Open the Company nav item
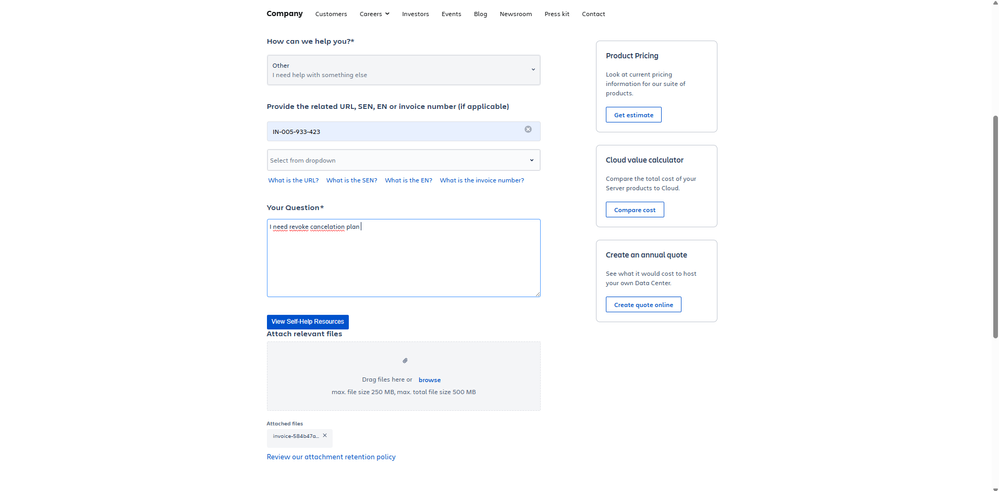 [x=284, y=13]
